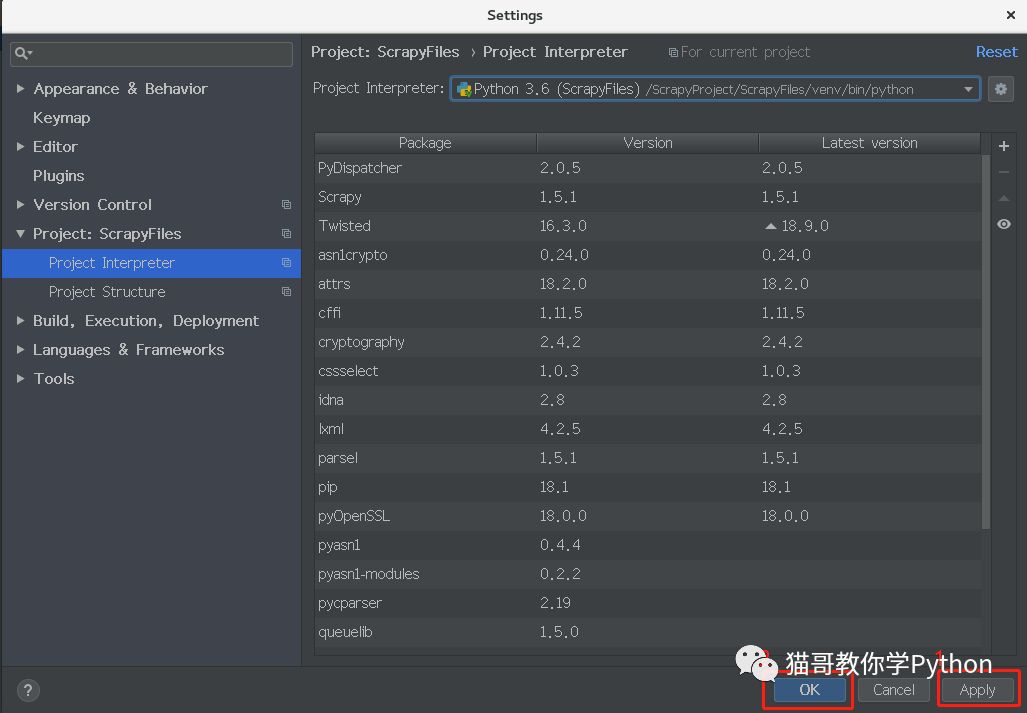Sort by Package column header
This screenshot has width=1027, height=713.
tap(425, 143)
